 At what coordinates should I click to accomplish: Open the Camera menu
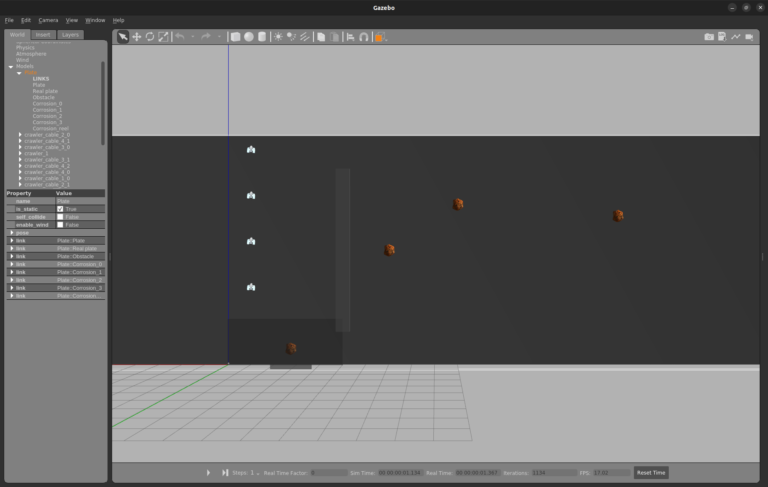pos(48,20)
